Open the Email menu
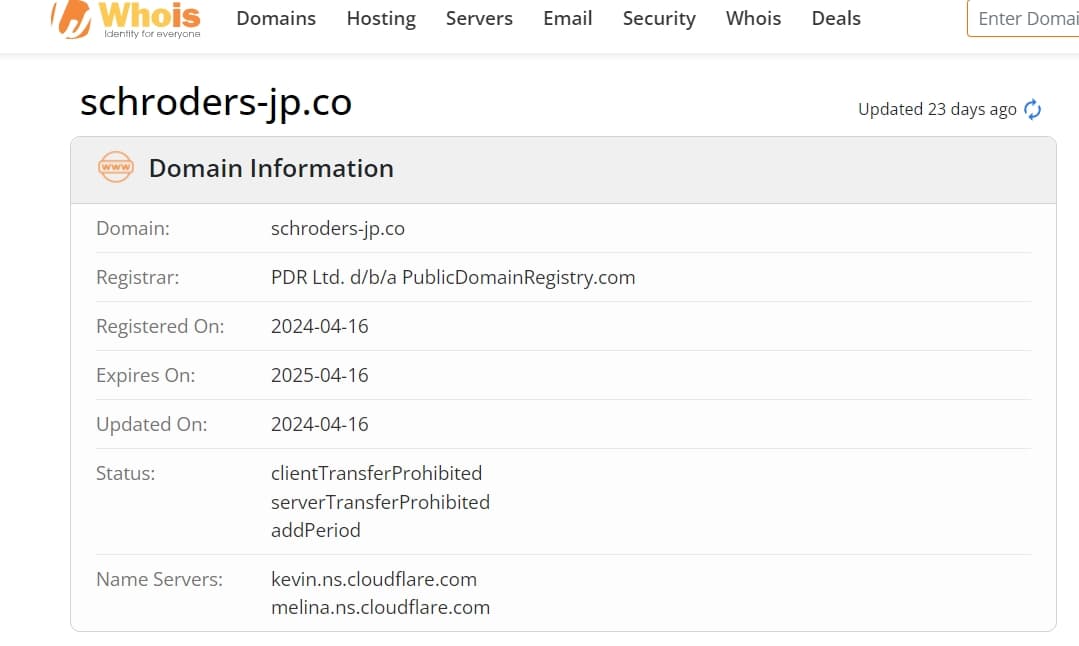Image resolution: width=1079 pixels, height=646 pixels. pos(568,19)
